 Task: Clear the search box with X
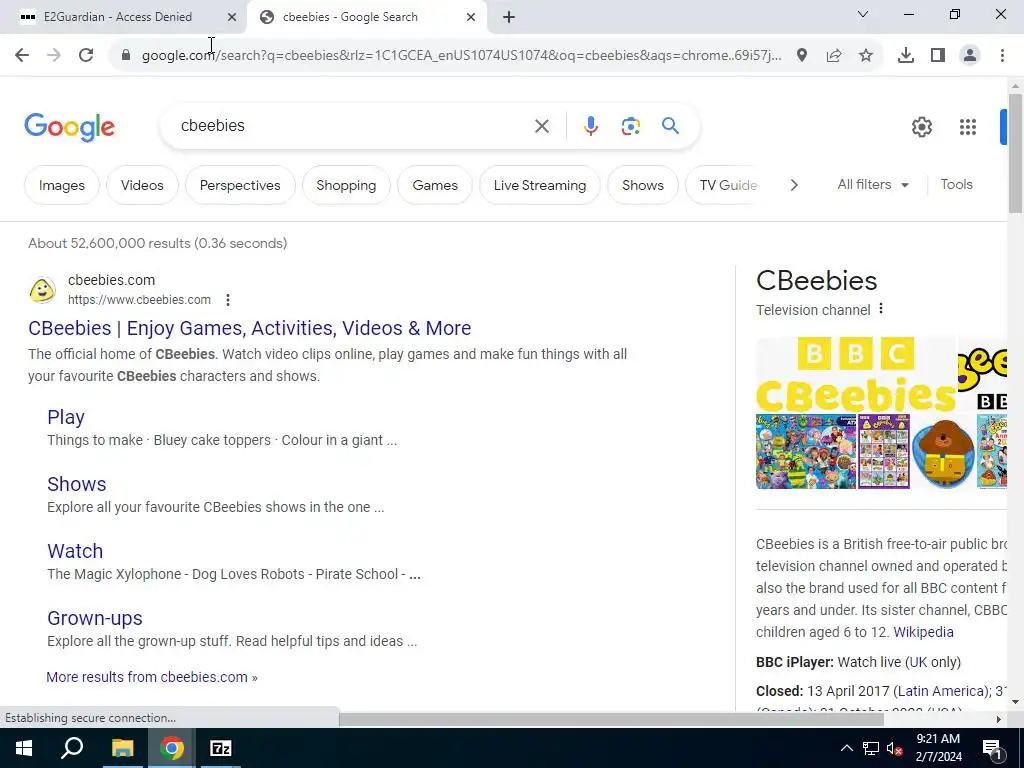coord(542,126)
